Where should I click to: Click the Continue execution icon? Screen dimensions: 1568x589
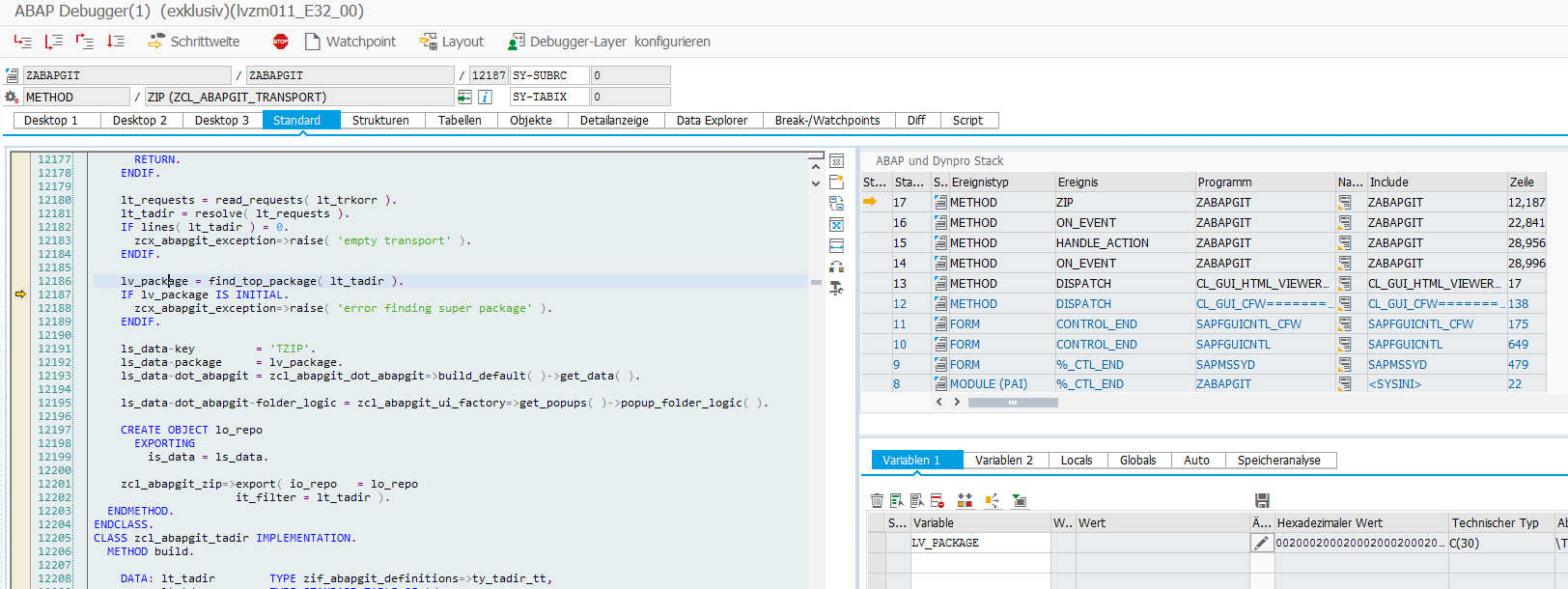115,42
